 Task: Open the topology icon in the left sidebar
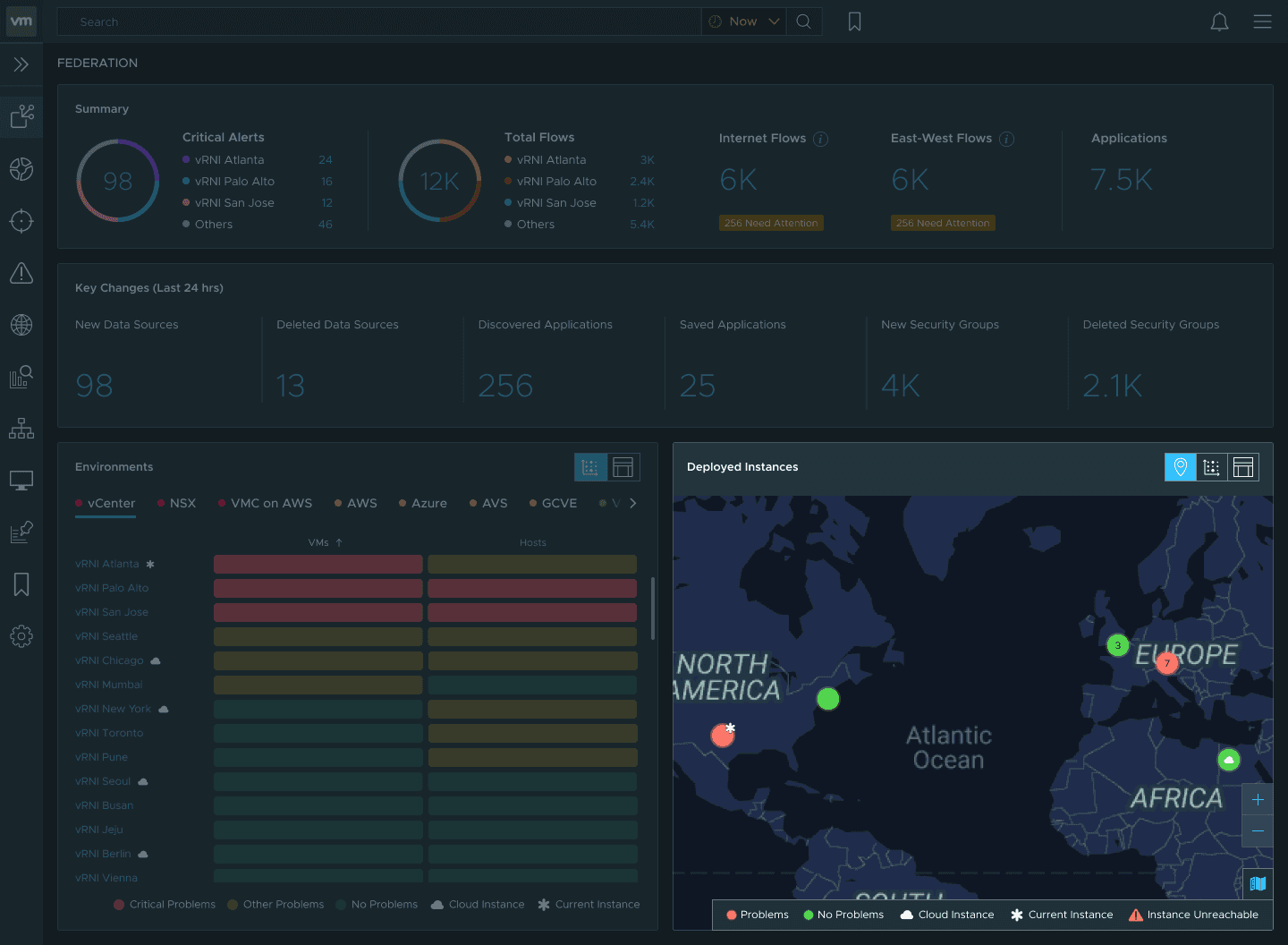[21, 116]
